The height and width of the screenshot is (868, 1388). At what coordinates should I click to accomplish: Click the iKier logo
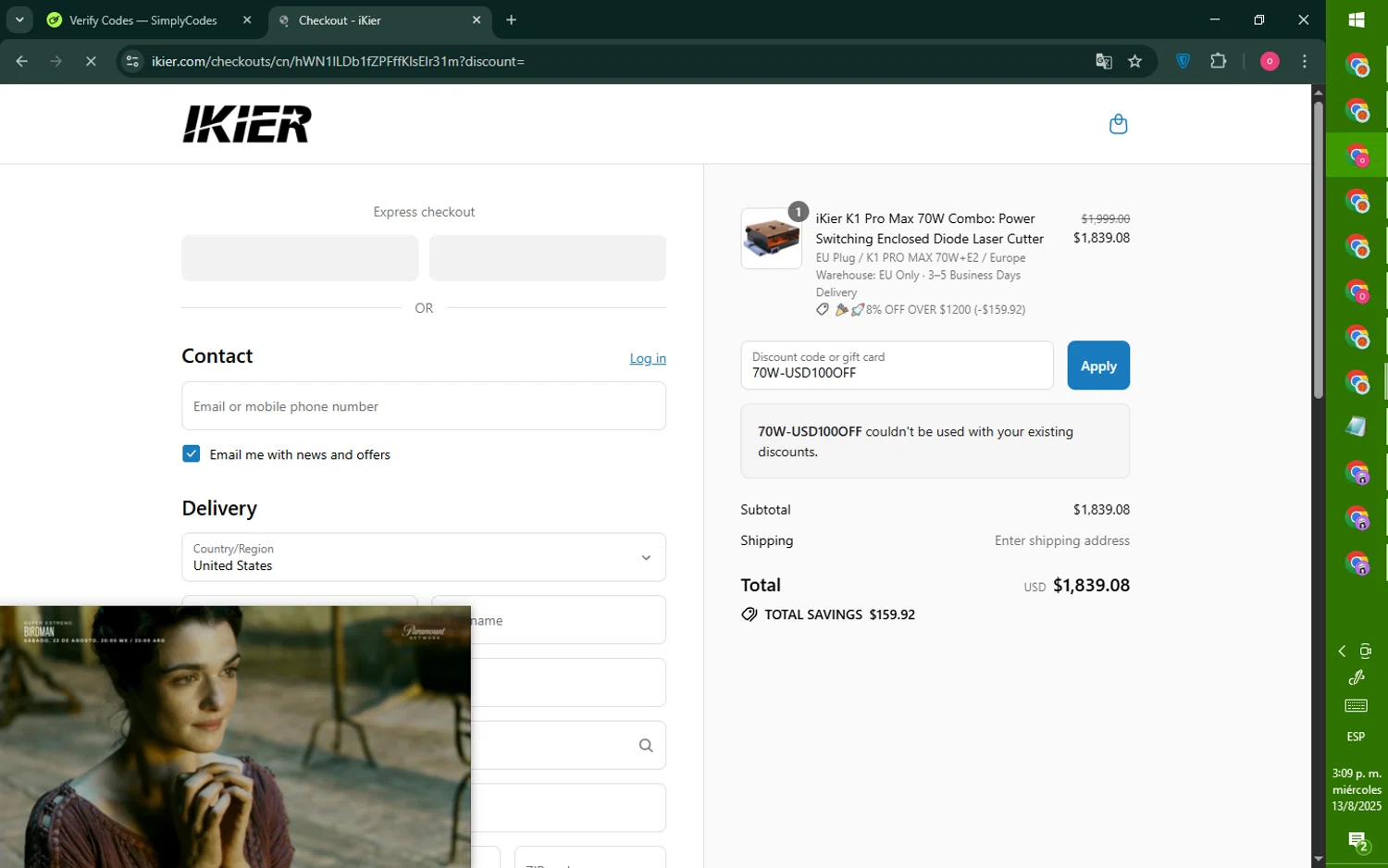click(247, 124)
